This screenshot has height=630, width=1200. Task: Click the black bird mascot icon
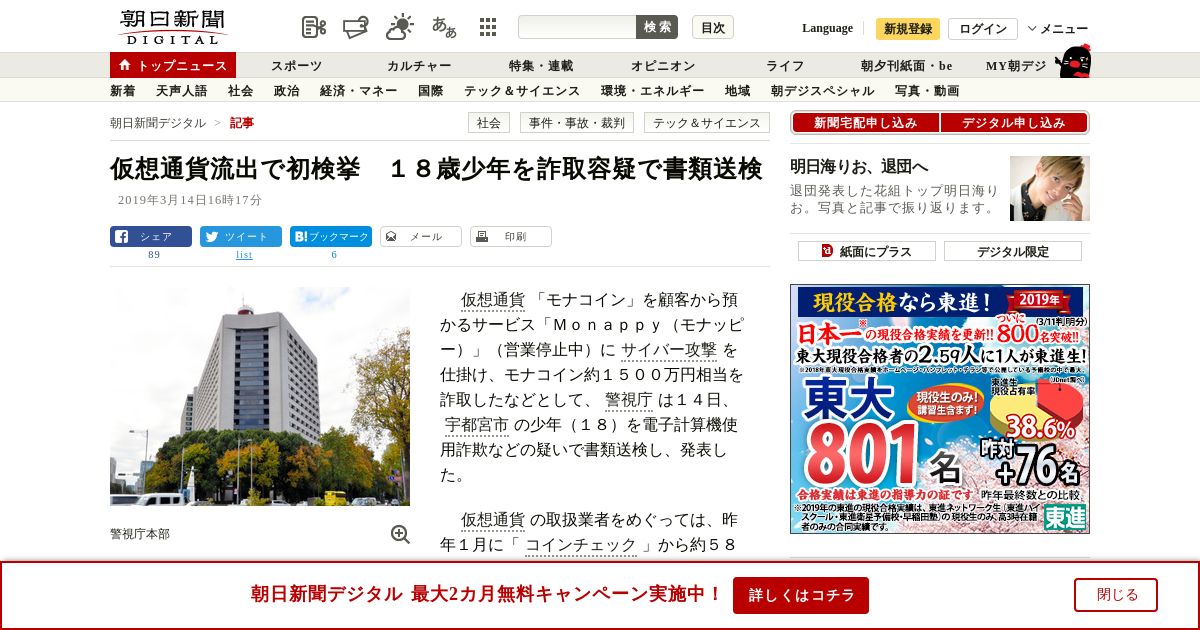point(1073,62)
